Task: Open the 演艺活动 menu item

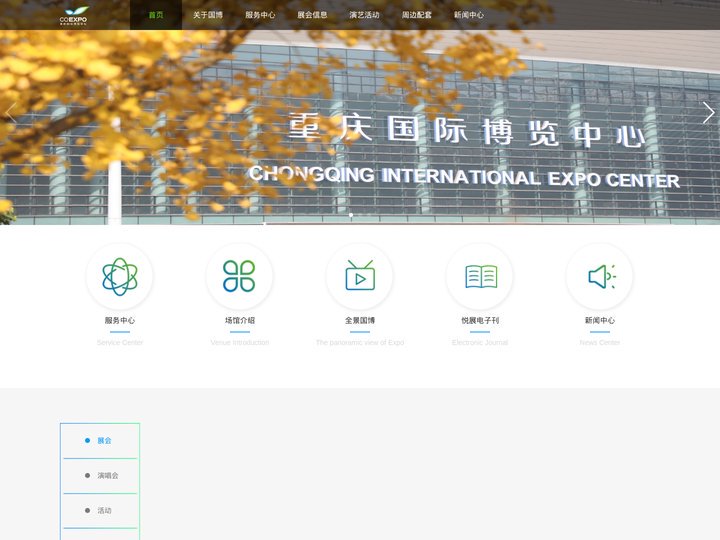Action: [x=365, y=15]
